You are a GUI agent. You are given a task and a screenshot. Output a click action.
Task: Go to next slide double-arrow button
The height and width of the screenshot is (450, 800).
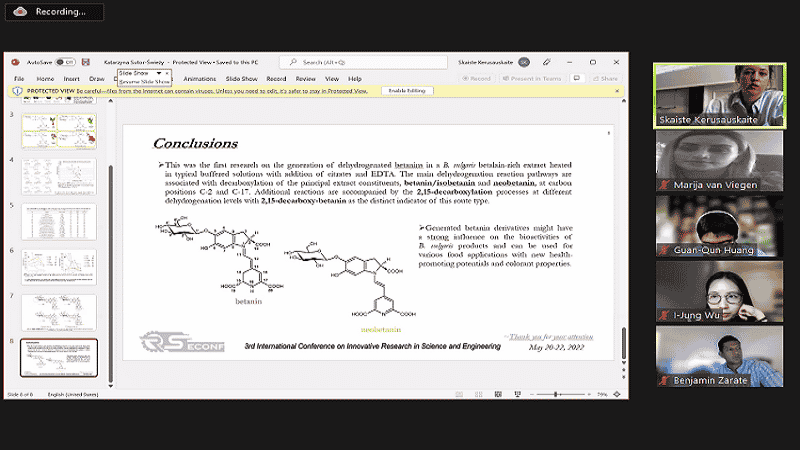623,377
